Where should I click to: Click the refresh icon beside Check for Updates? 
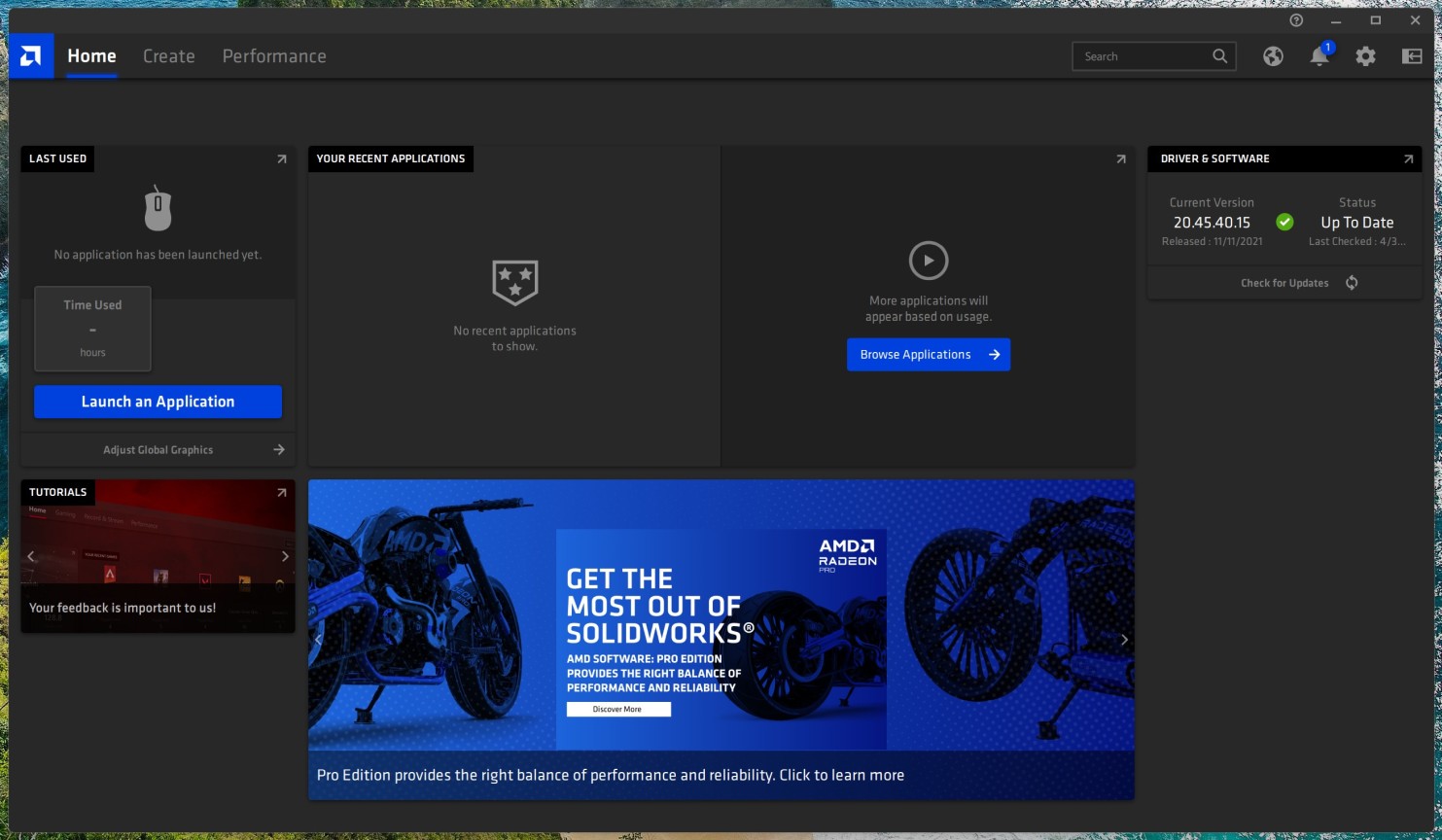pos(1352,283)
